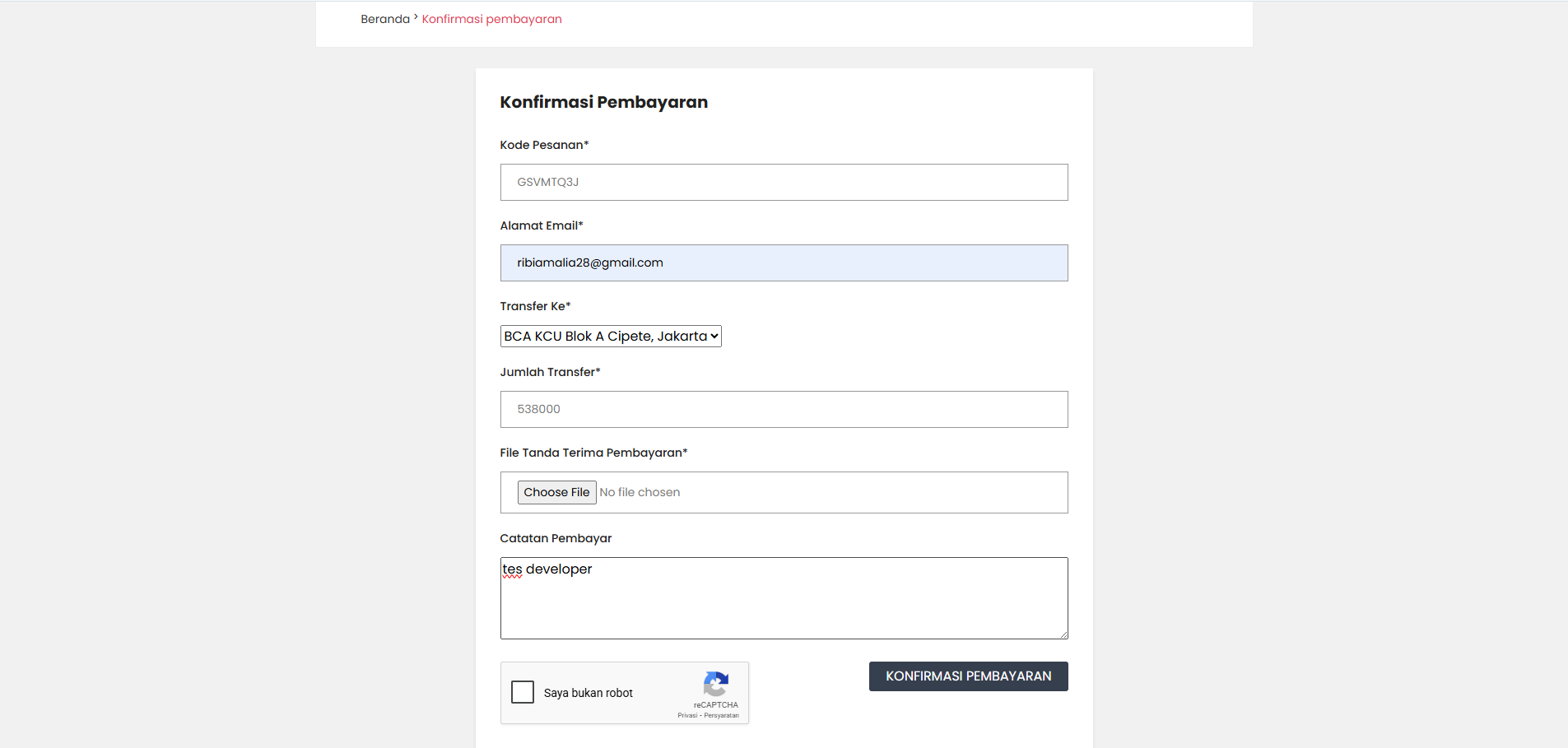Go to Beranda via breadcrumb
The width and height of the screenshot is (1568, 748).
point(384,19)
